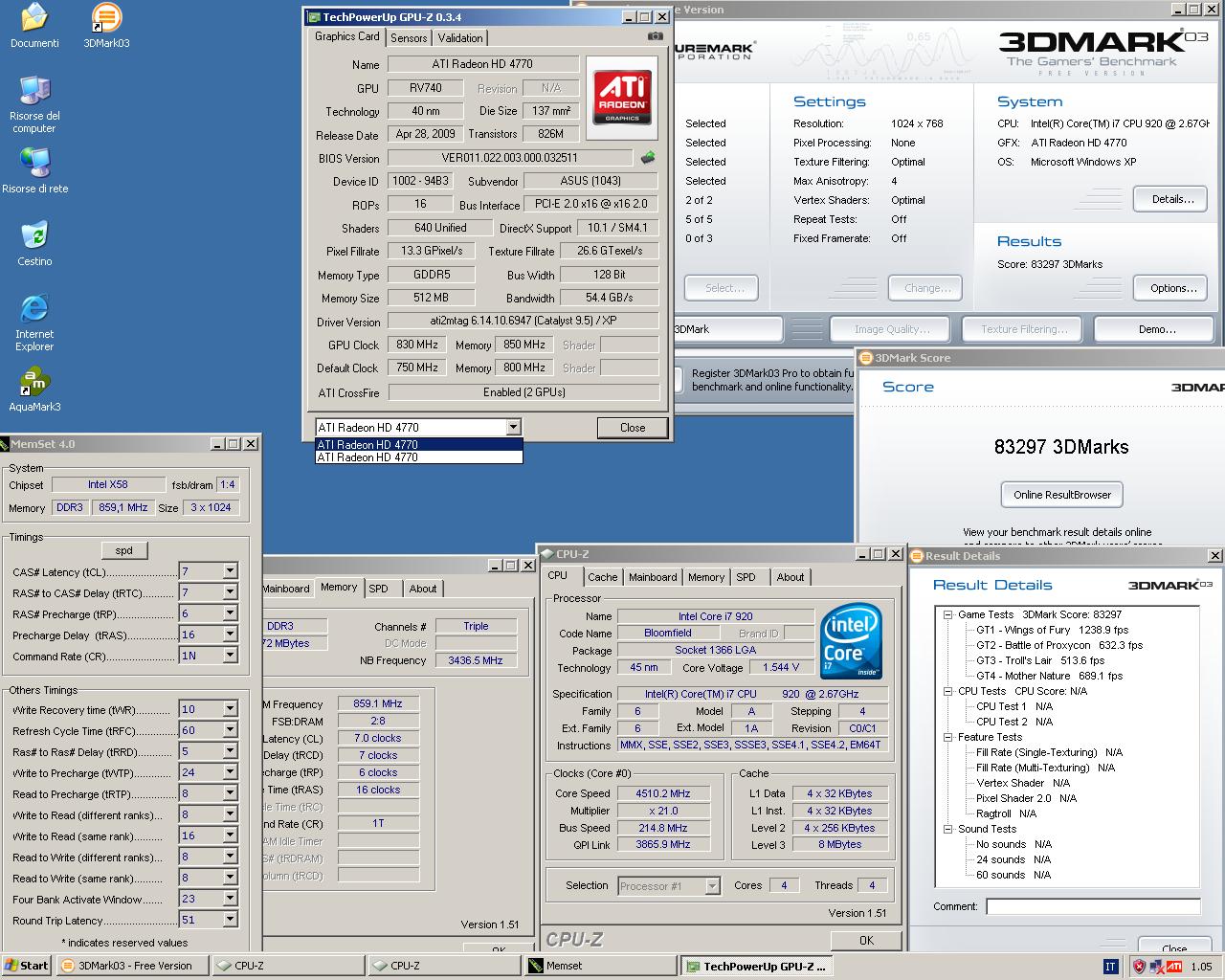Click the Change... button in 3DMark03 Settings
1225x980 pixels.
(927, 288)
